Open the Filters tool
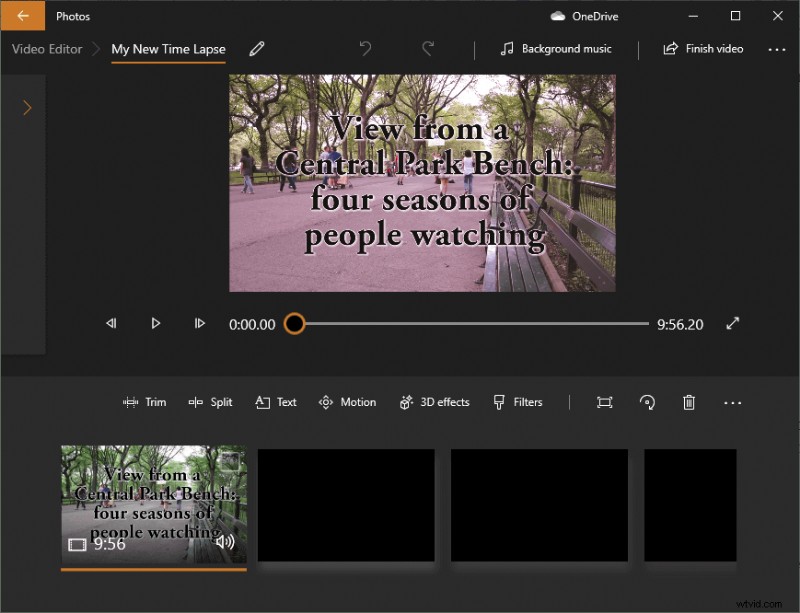Screen dimensions: 800x613 pyautogui.click(x=517, y=402)
